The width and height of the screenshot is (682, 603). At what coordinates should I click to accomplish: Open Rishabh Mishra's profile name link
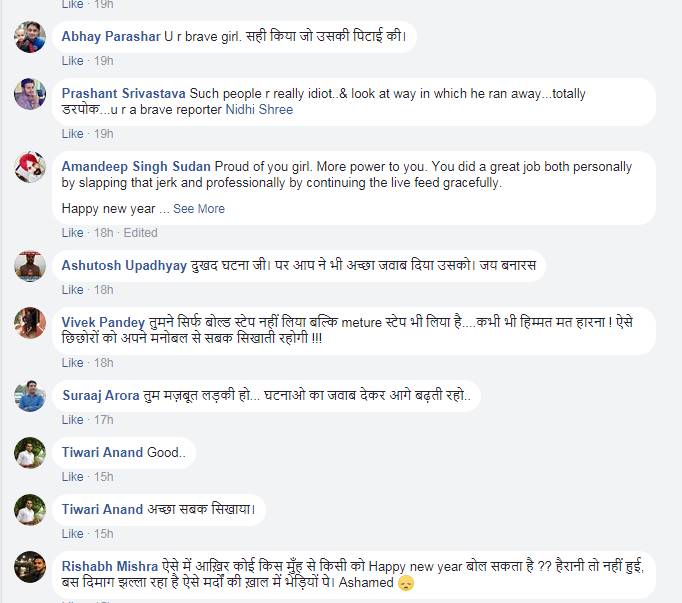tap(110, 566)
